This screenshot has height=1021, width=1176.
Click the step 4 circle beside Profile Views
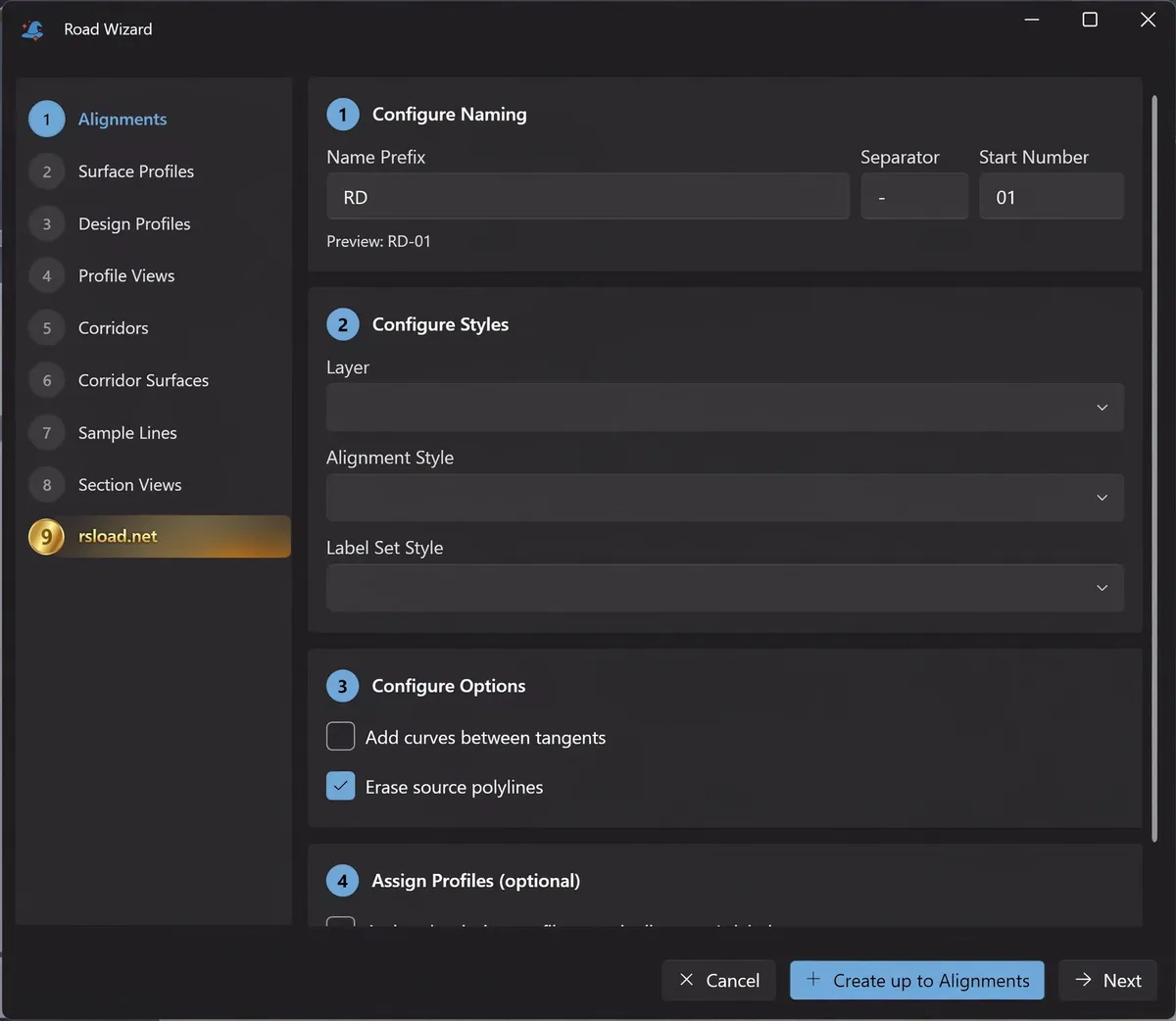[x=46, y=276]
